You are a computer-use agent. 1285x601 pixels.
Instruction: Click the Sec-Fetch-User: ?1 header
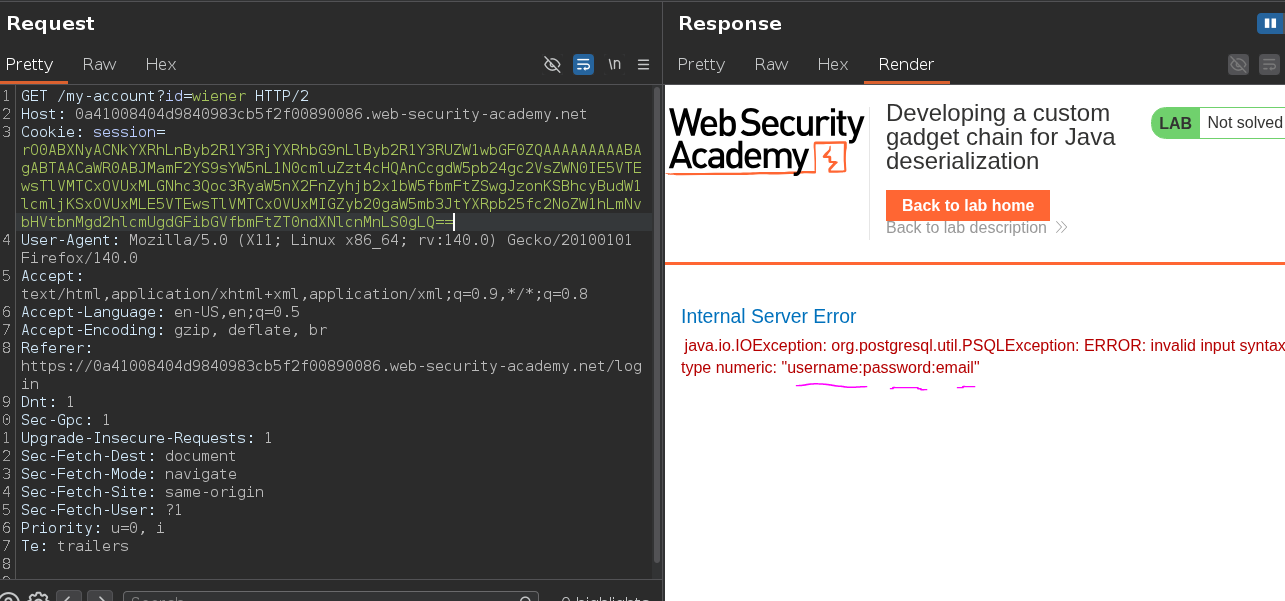[x=102, y=510]
